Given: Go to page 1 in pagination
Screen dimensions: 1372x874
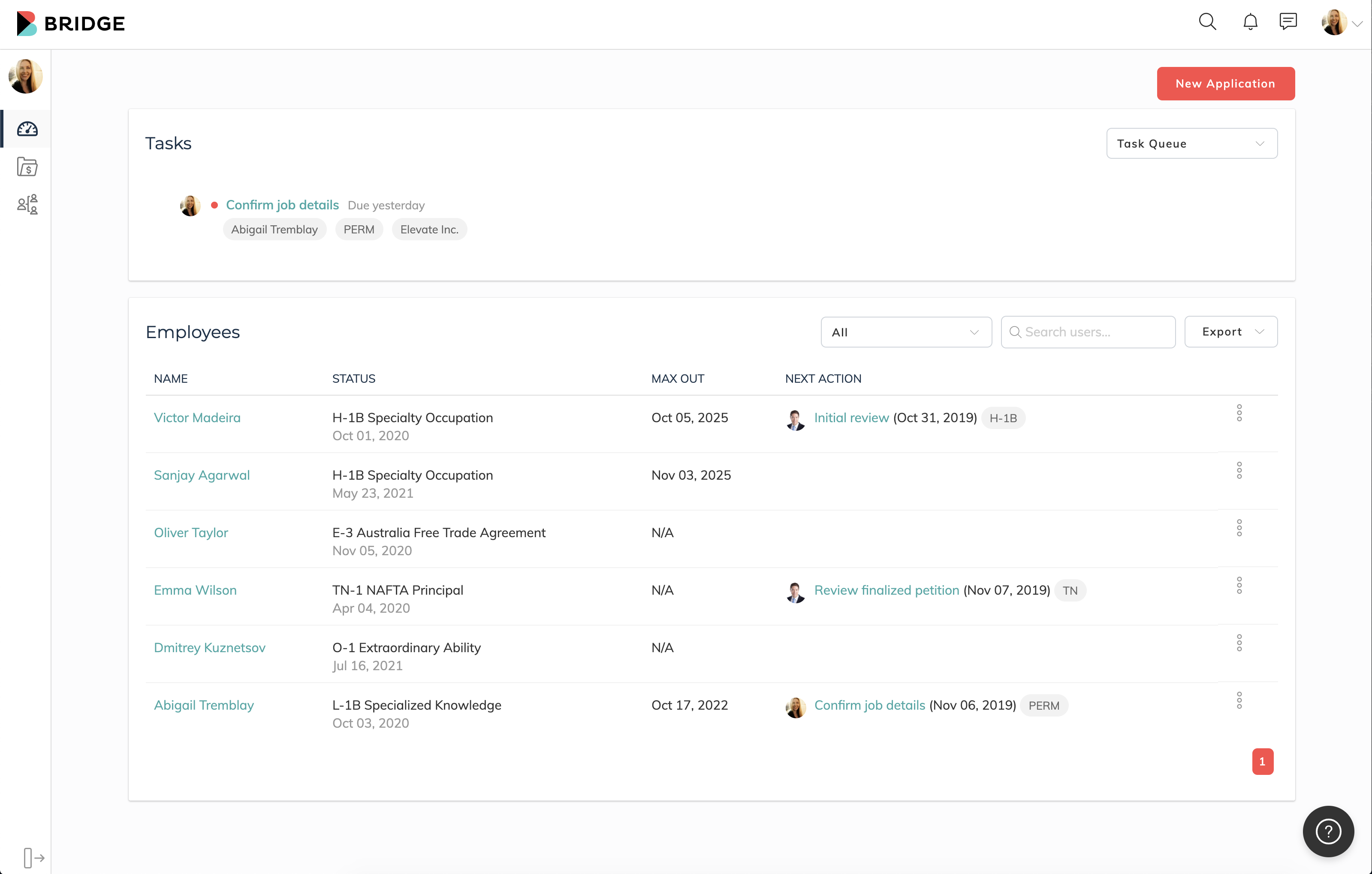Looking at the screenshot, I should [1262, 761].
